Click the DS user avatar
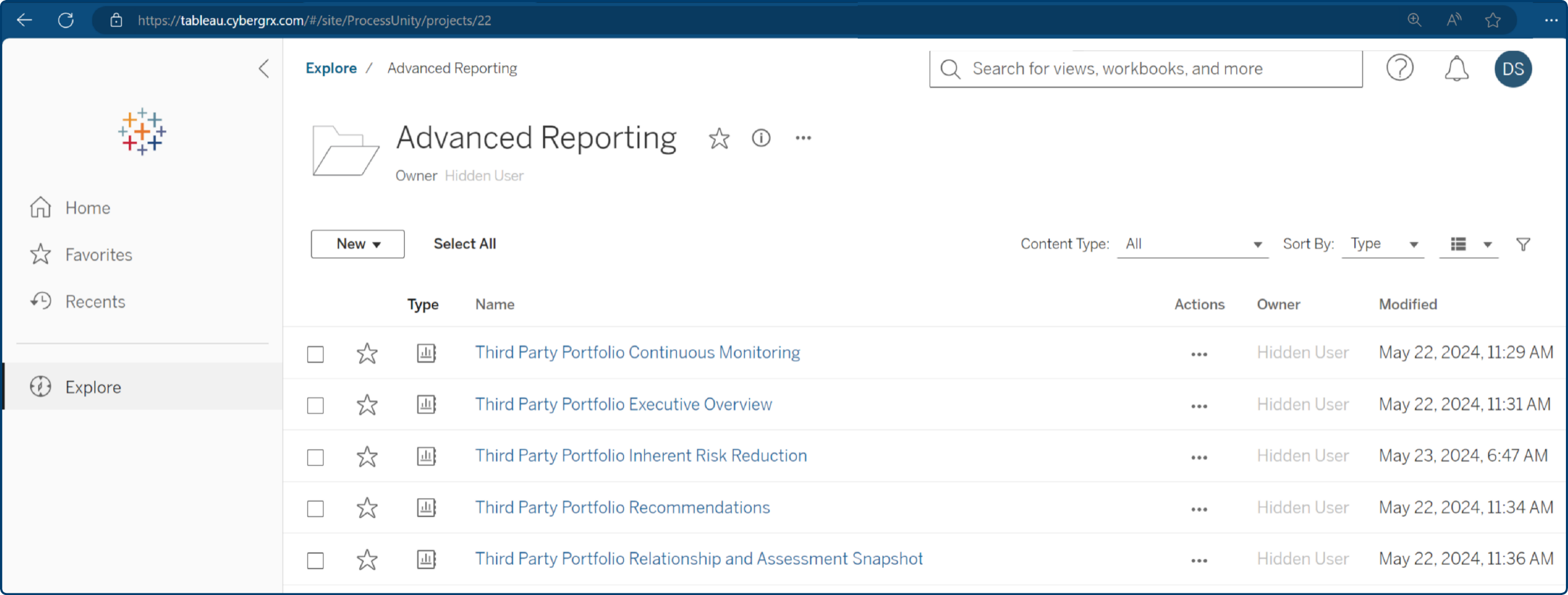1568x595 pixels. click(1513, 69)
